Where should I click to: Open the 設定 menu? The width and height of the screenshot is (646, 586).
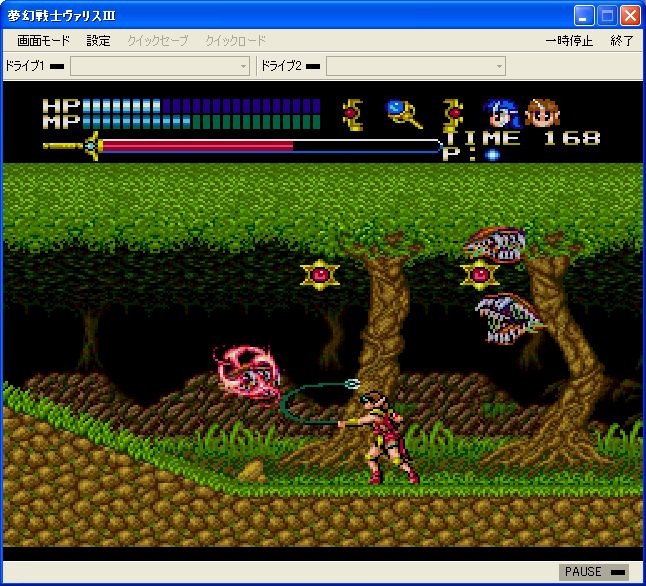pos(98,41)
